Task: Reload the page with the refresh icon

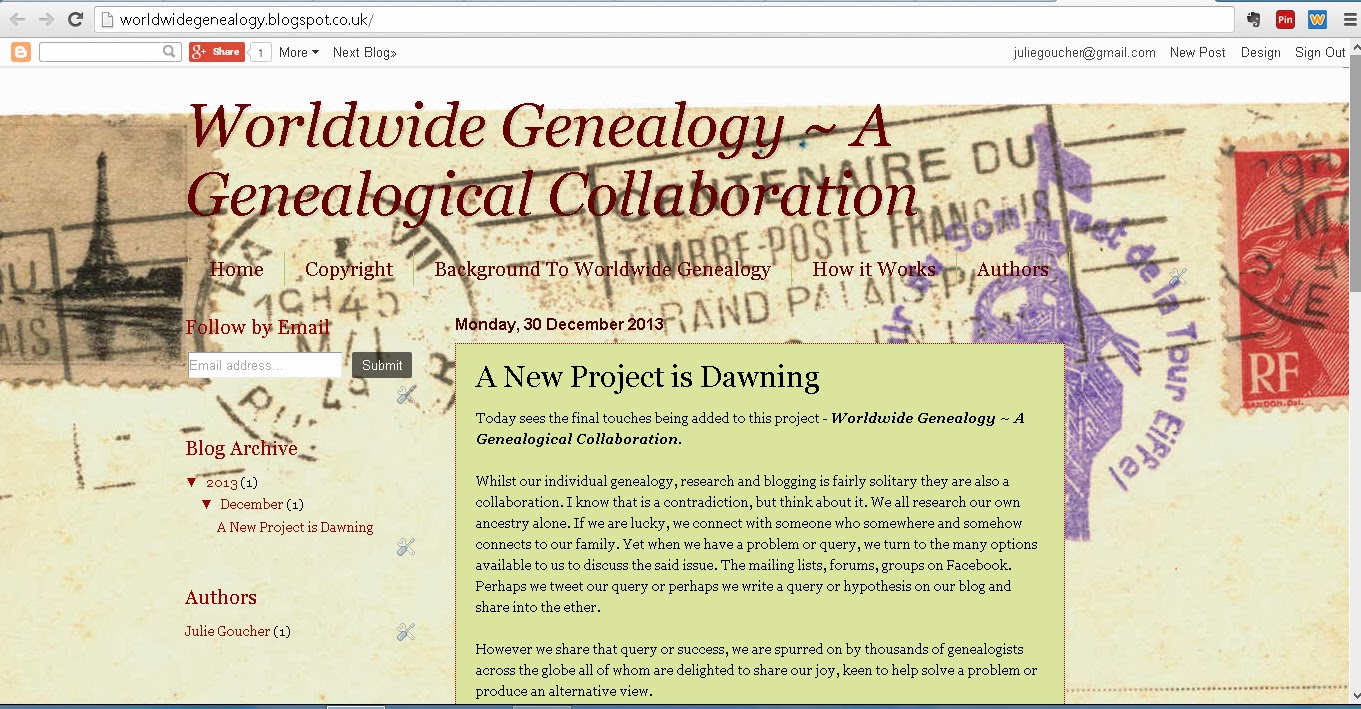Action: tap(75, 19)
